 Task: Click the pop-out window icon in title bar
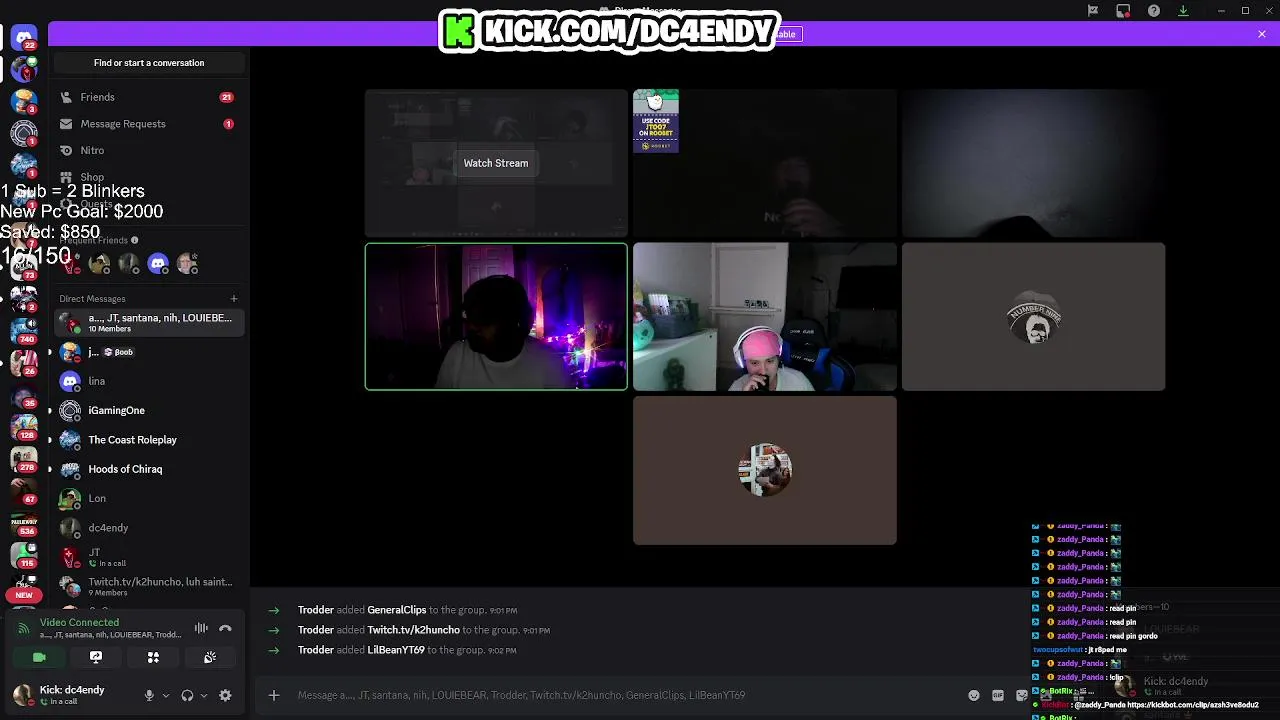[x=1123, y=11]
